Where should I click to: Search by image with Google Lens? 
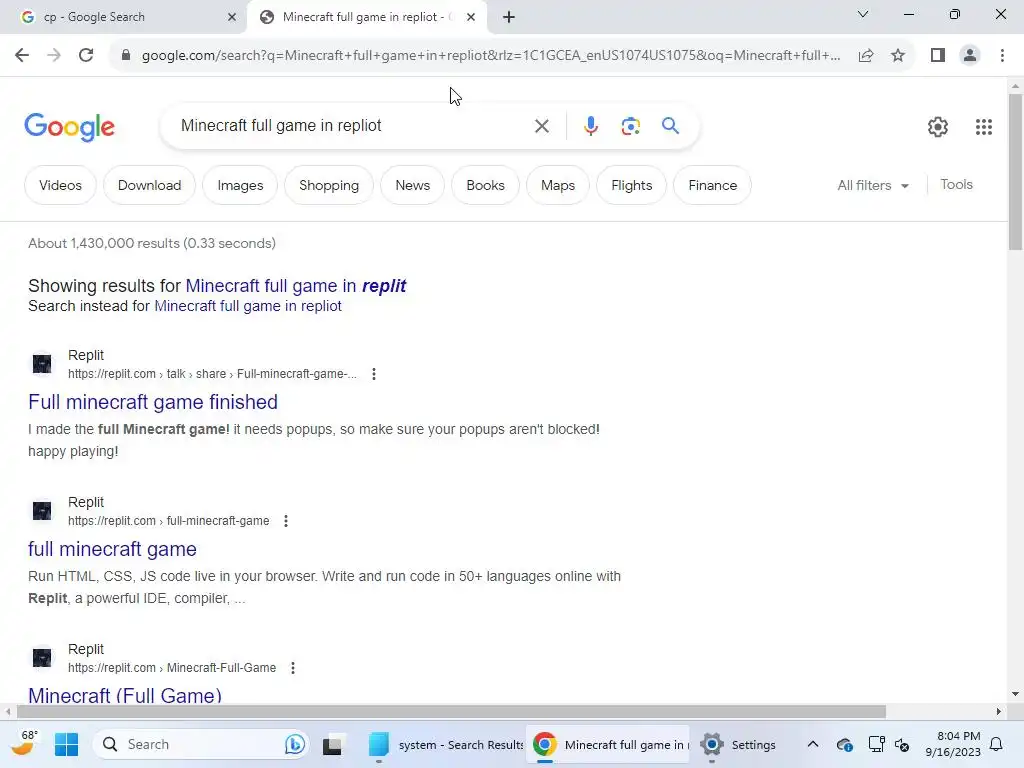[x=630, y=125]
